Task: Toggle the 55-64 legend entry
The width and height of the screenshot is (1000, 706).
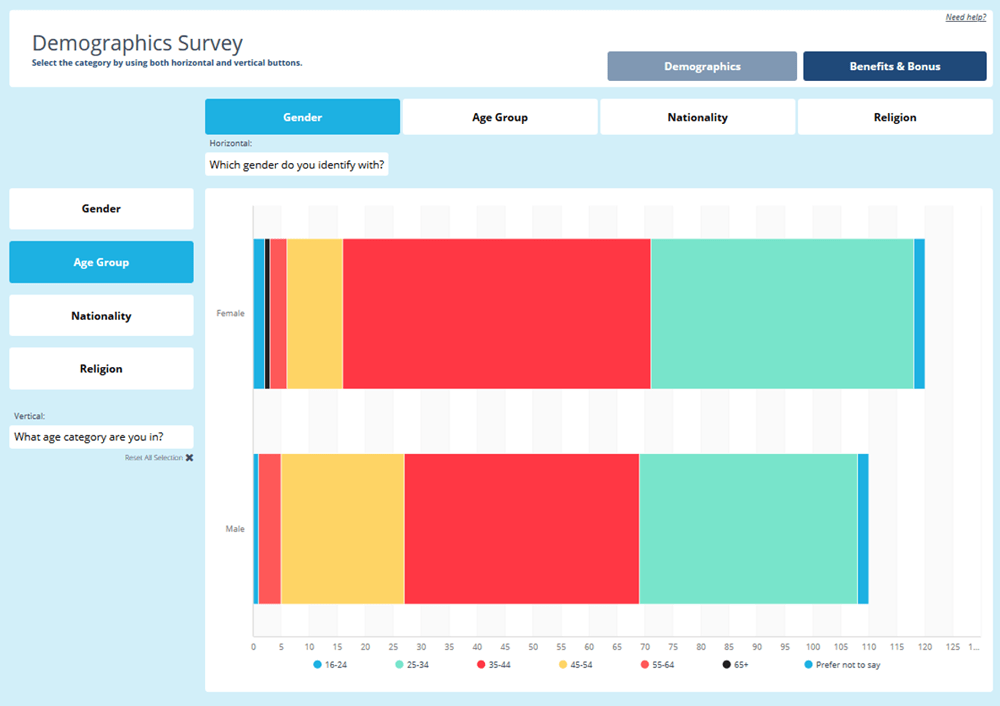Action: coord(657,665)
